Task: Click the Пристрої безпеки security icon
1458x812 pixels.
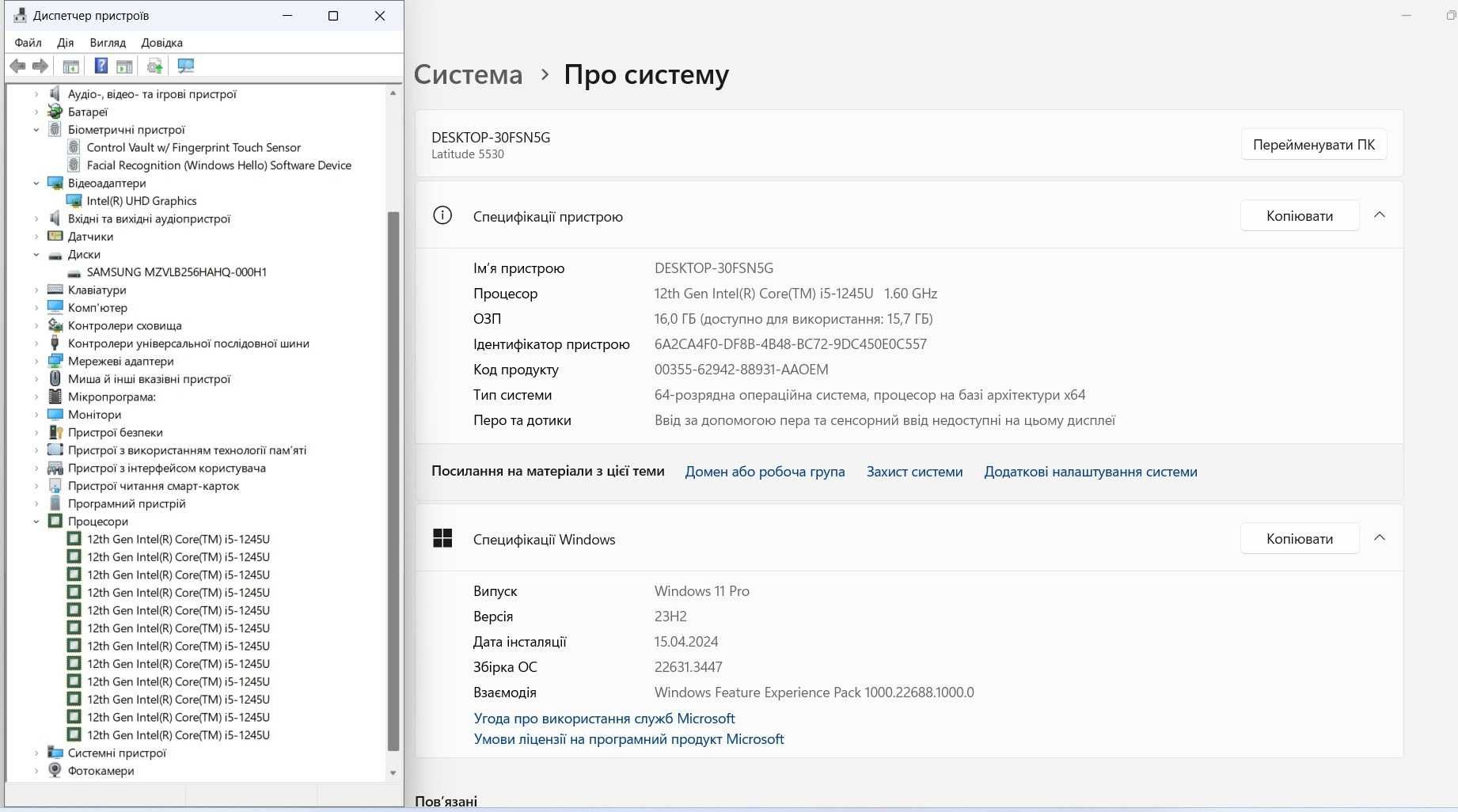Action: pos(55,432)
